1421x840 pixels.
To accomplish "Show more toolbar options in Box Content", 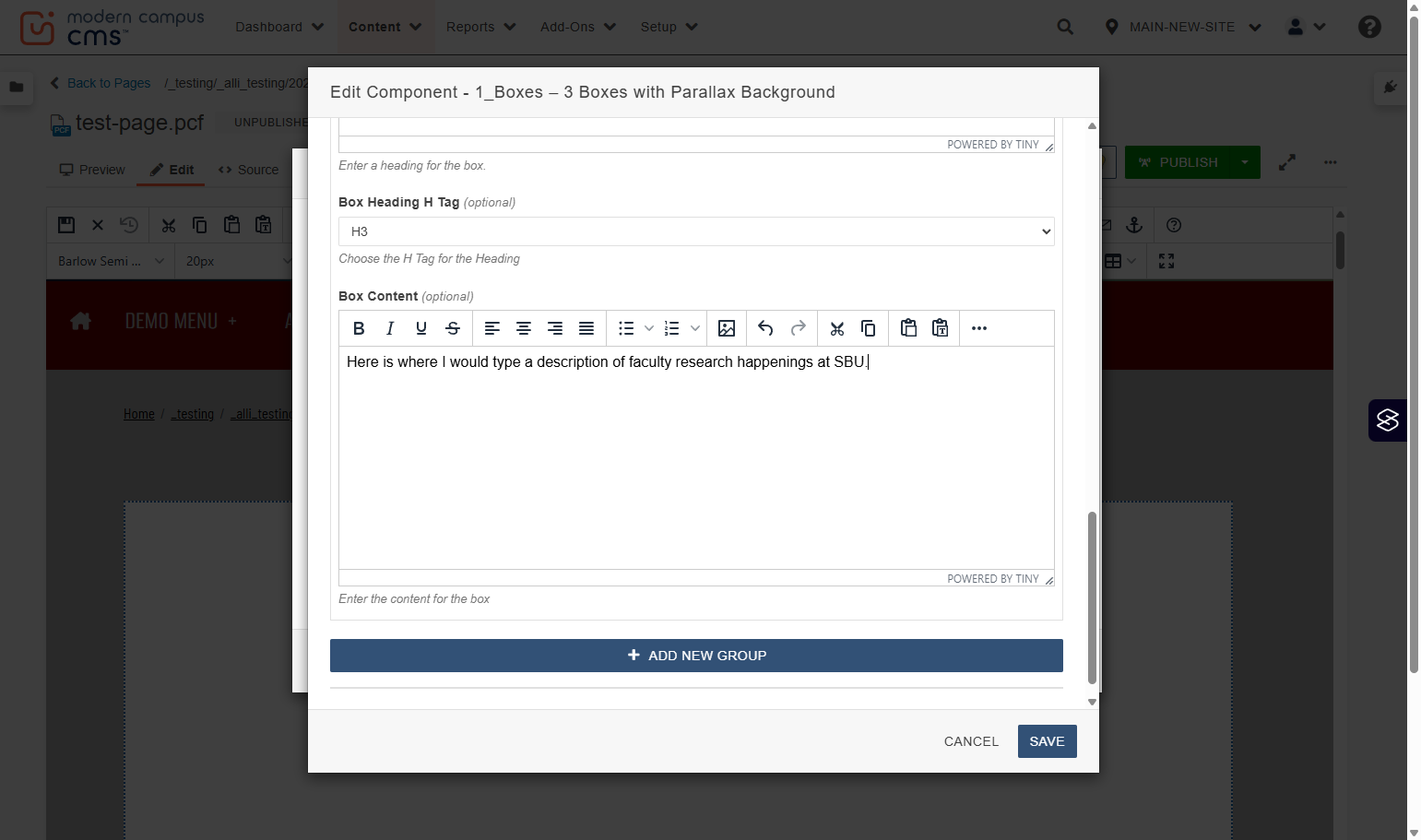I will pyautogui.click(x=979, y=328).
